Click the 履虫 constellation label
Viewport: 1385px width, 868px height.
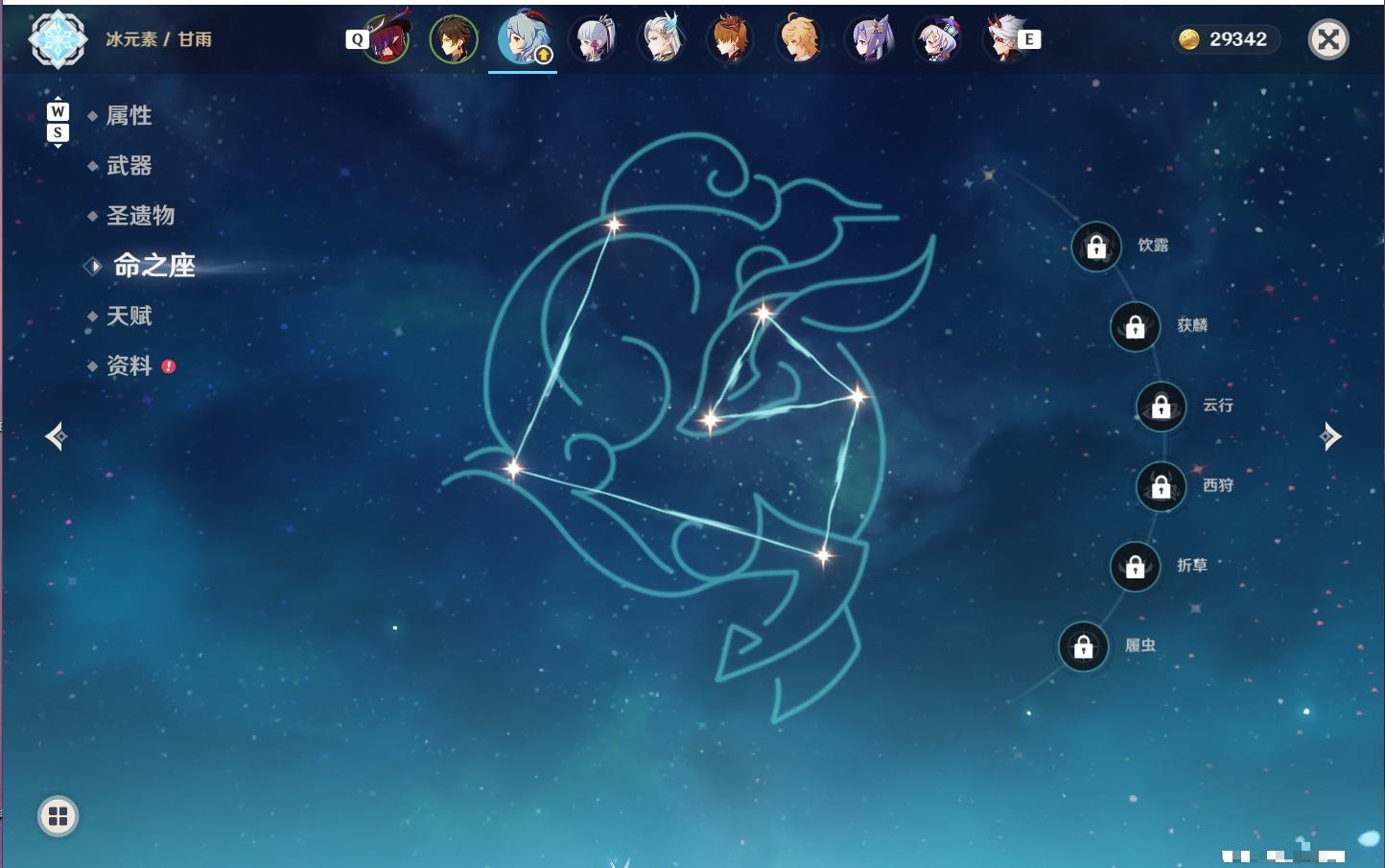pyautogui.click(x=1140, y=645)
